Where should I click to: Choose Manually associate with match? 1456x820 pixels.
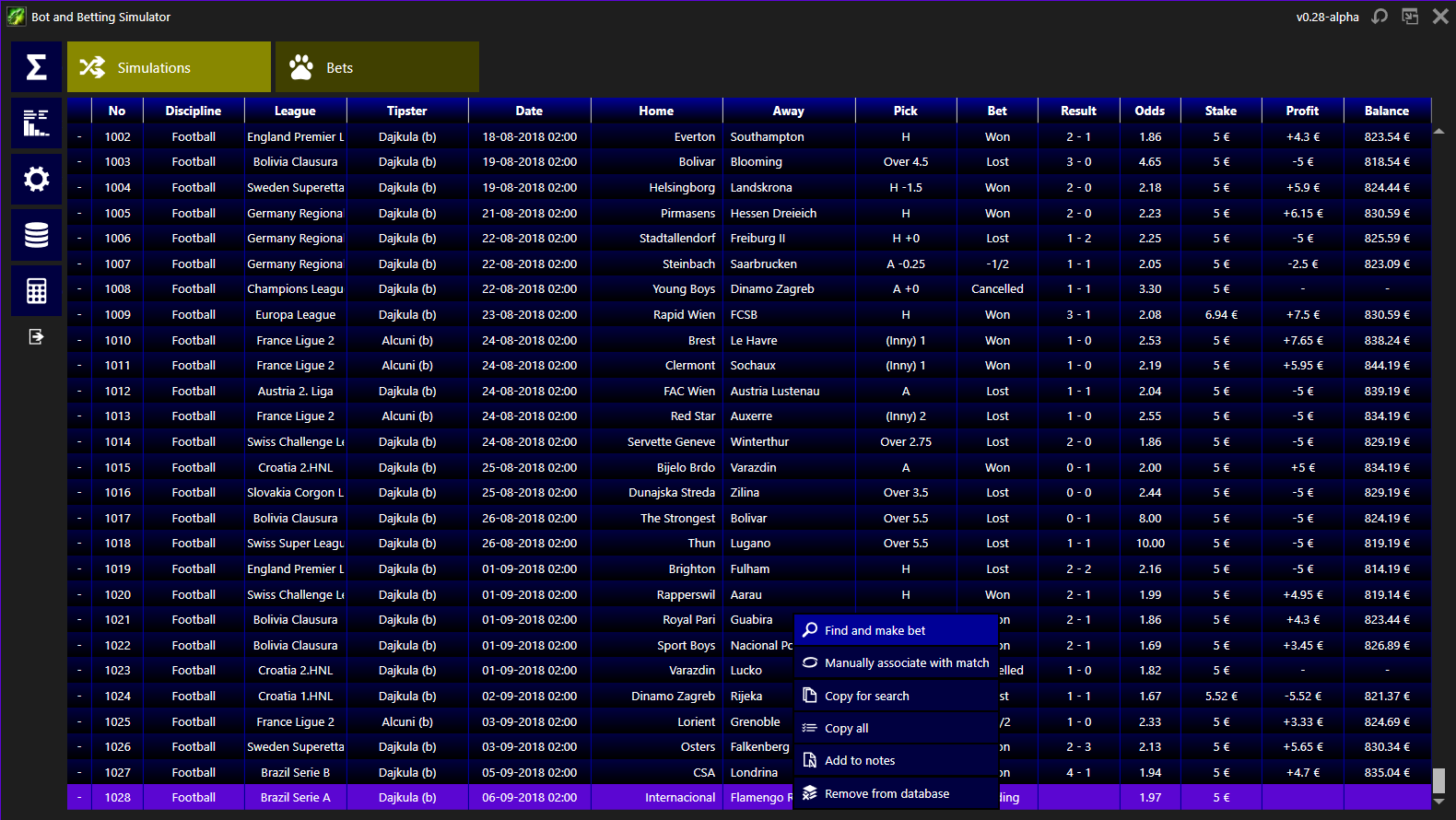coord(897,662)
